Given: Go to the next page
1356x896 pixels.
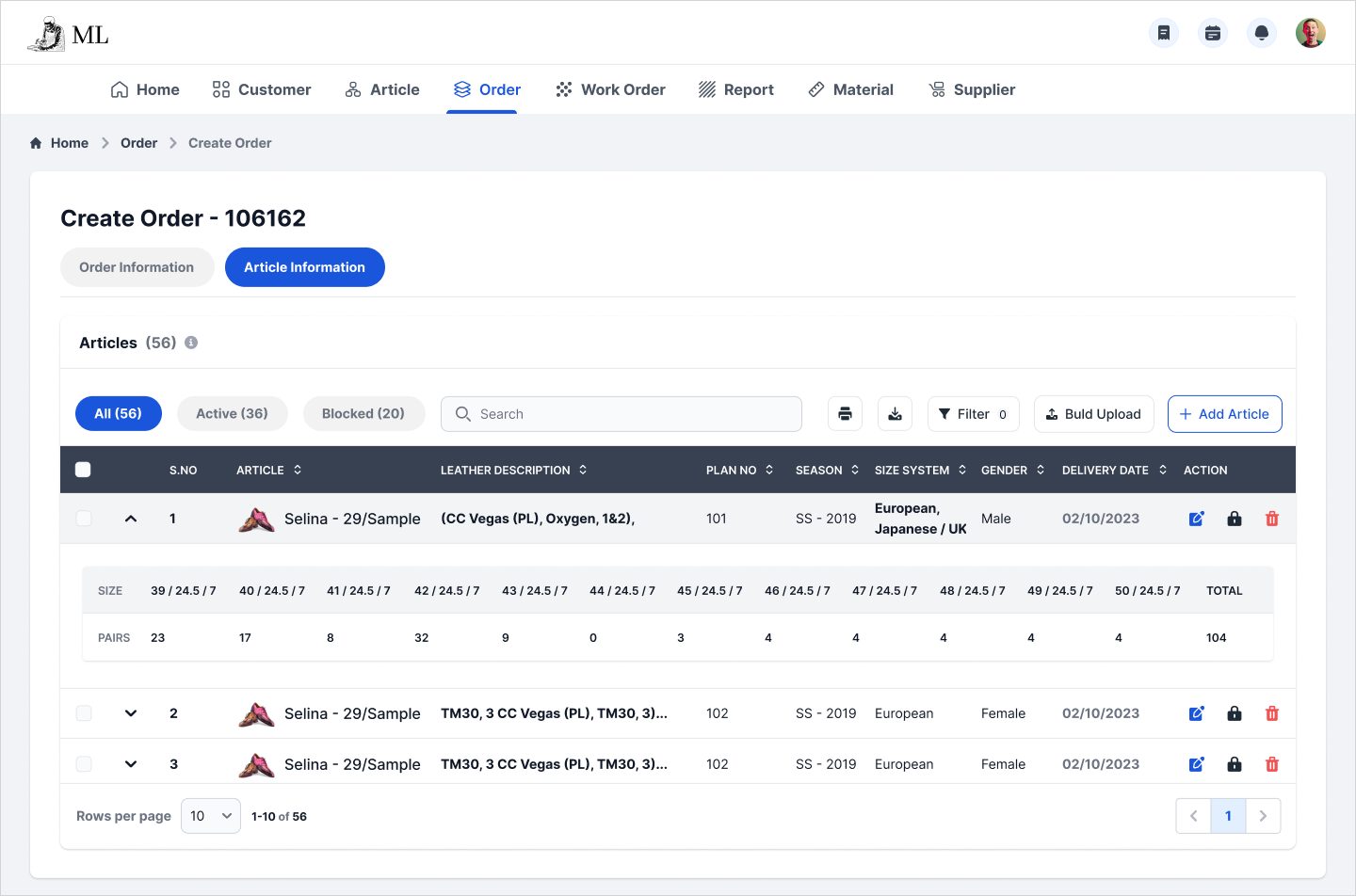Looking at the screenshot, I should 1263,816.
